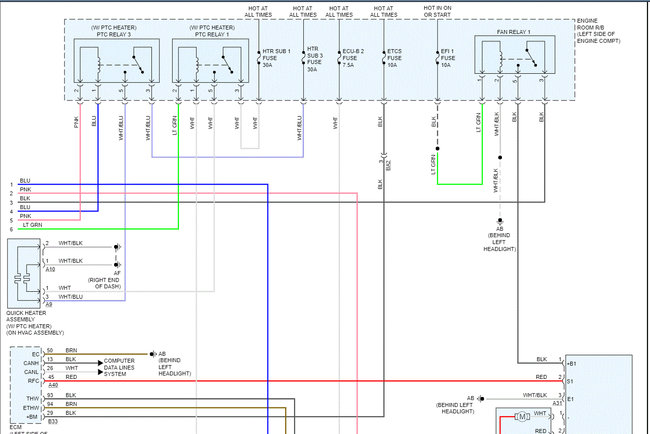650x434 pixels.
Task: Click the EA2 connector label on the BLK wire
Action: (x=388, y=165)
